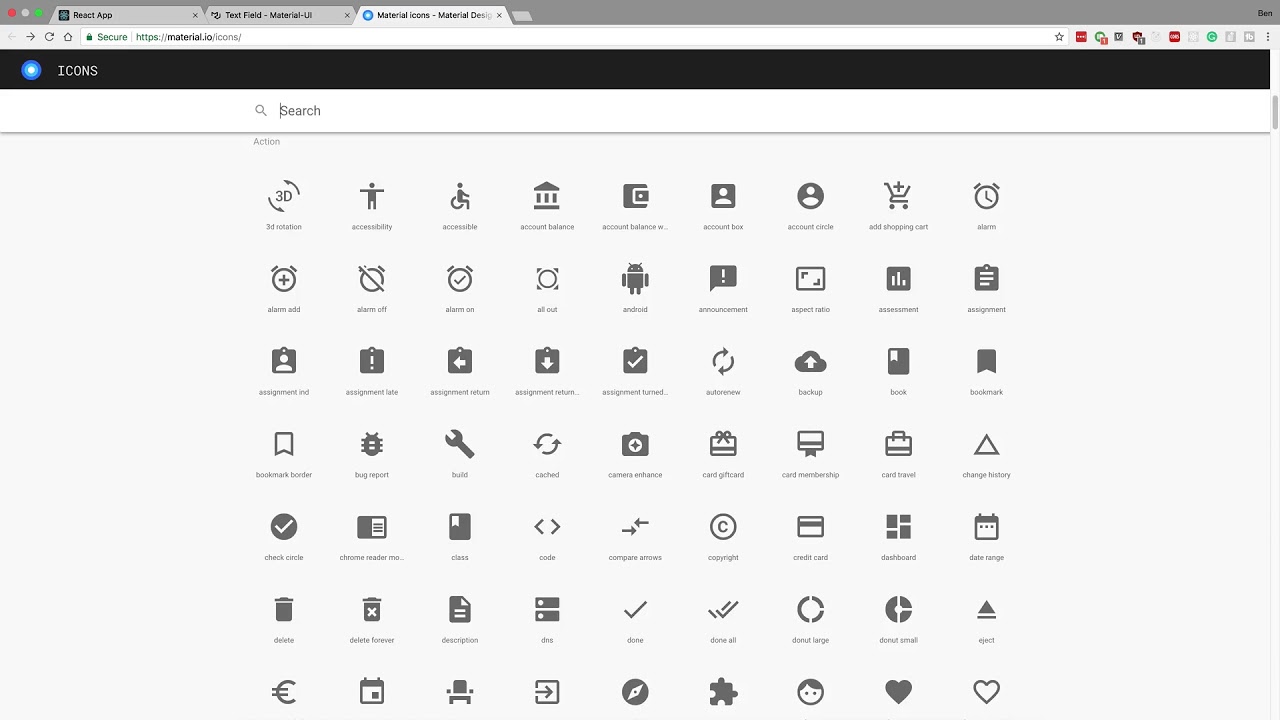Viewport: 1280px width, 720px height.
Task: Click inside the icon Search field
Action: (400, 110)
